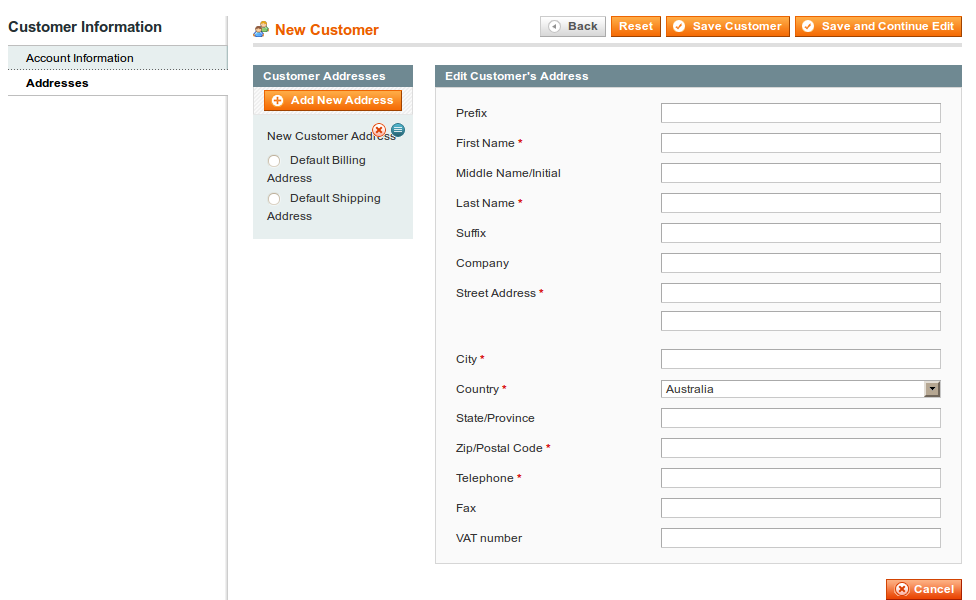Click the Reset button
The height and width of the screenshot is (600, 976).
pos(636,27)
